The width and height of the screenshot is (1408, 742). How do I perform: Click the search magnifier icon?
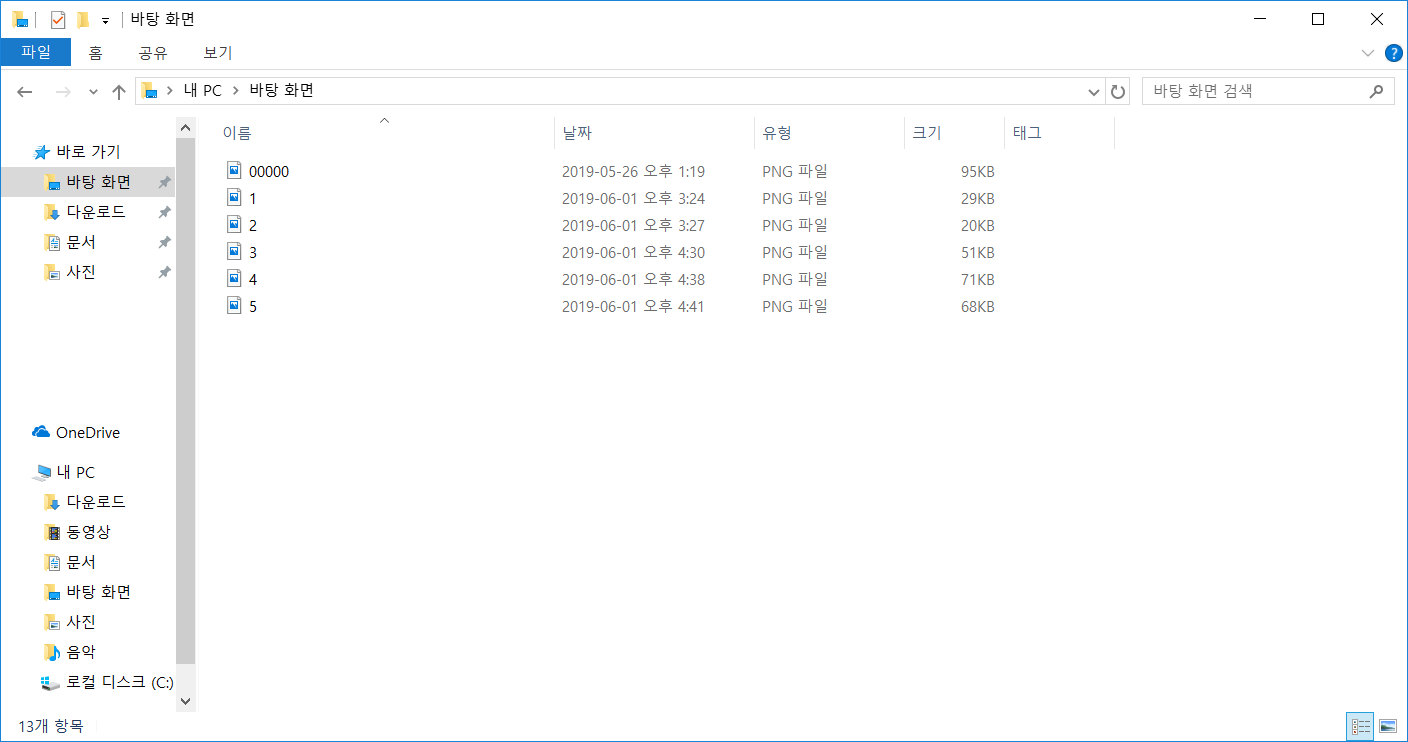coord(1377,91)
